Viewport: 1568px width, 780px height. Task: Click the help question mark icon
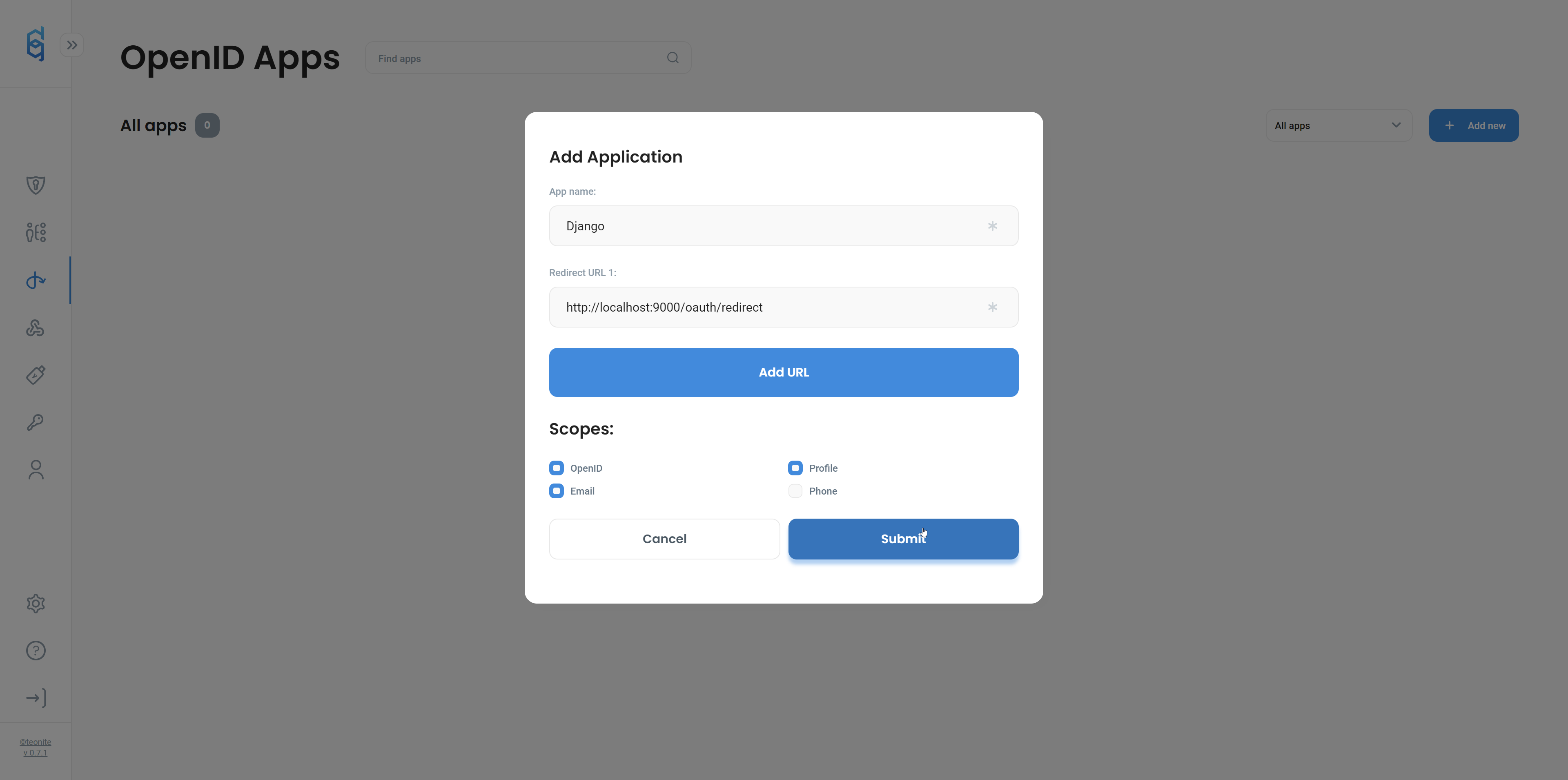tap(35, 651)
